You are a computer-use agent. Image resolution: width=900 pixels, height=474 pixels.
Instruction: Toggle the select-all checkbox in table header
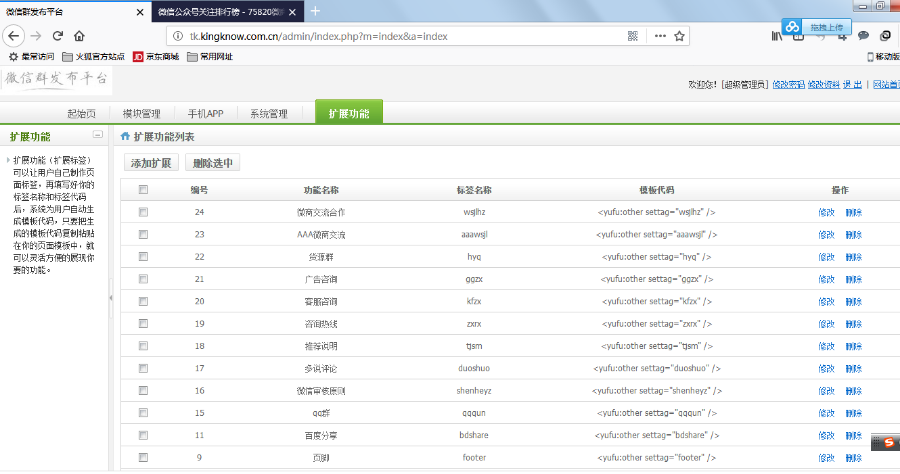point(143,189)
